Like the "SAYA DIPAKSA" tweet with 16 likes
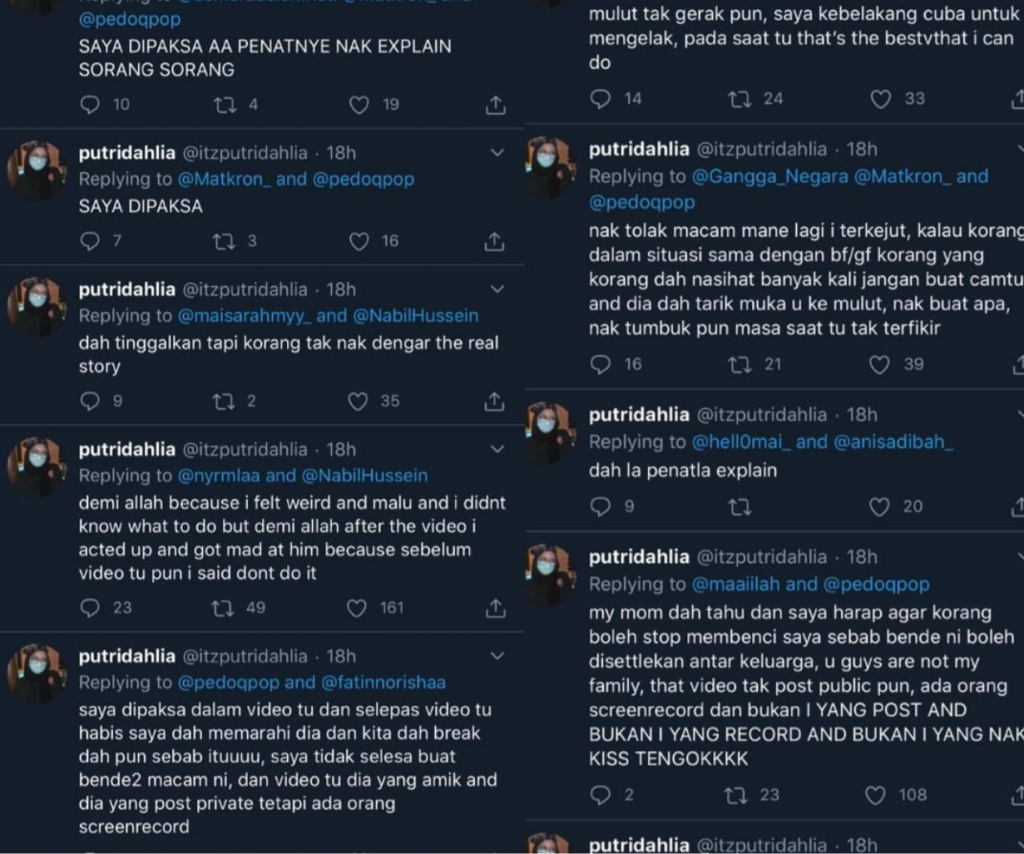Viewport: 1024px width, 854px height. (x=359, y=242)
